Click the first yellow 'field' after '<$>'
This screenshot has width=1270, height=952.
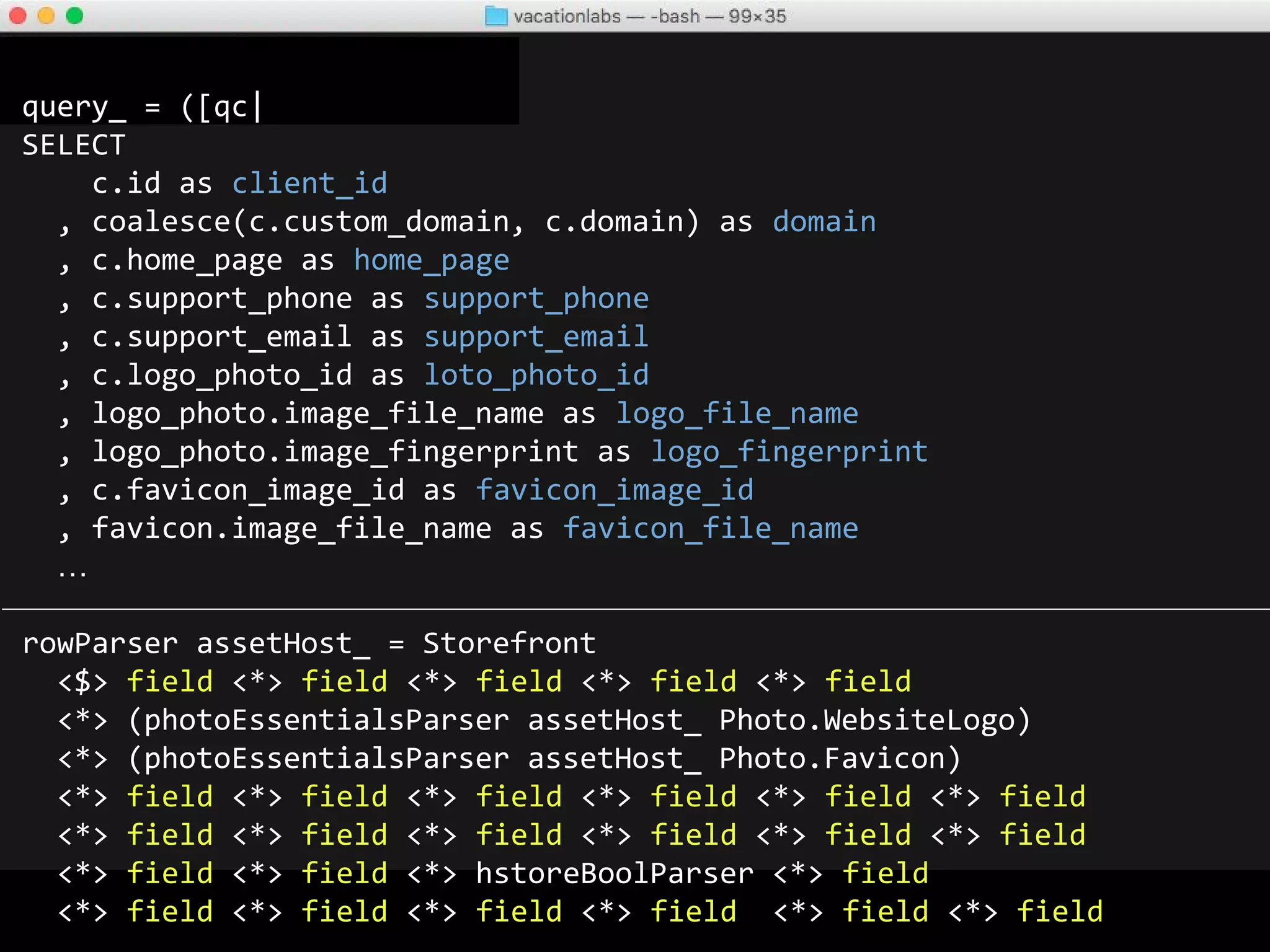[x=170, y=682]
